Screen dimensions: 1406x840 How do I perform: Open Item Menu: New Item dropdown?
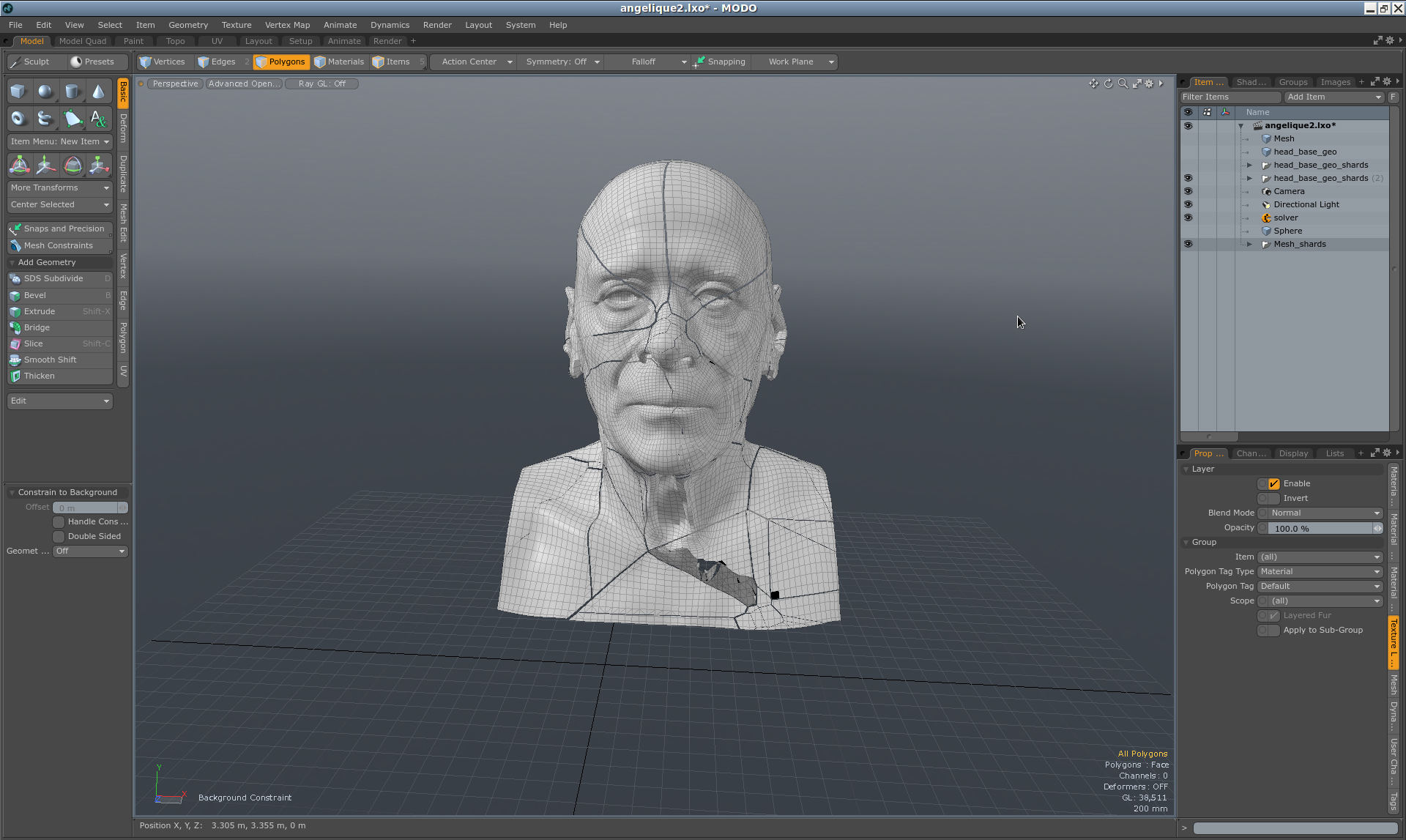pos(60,141)
